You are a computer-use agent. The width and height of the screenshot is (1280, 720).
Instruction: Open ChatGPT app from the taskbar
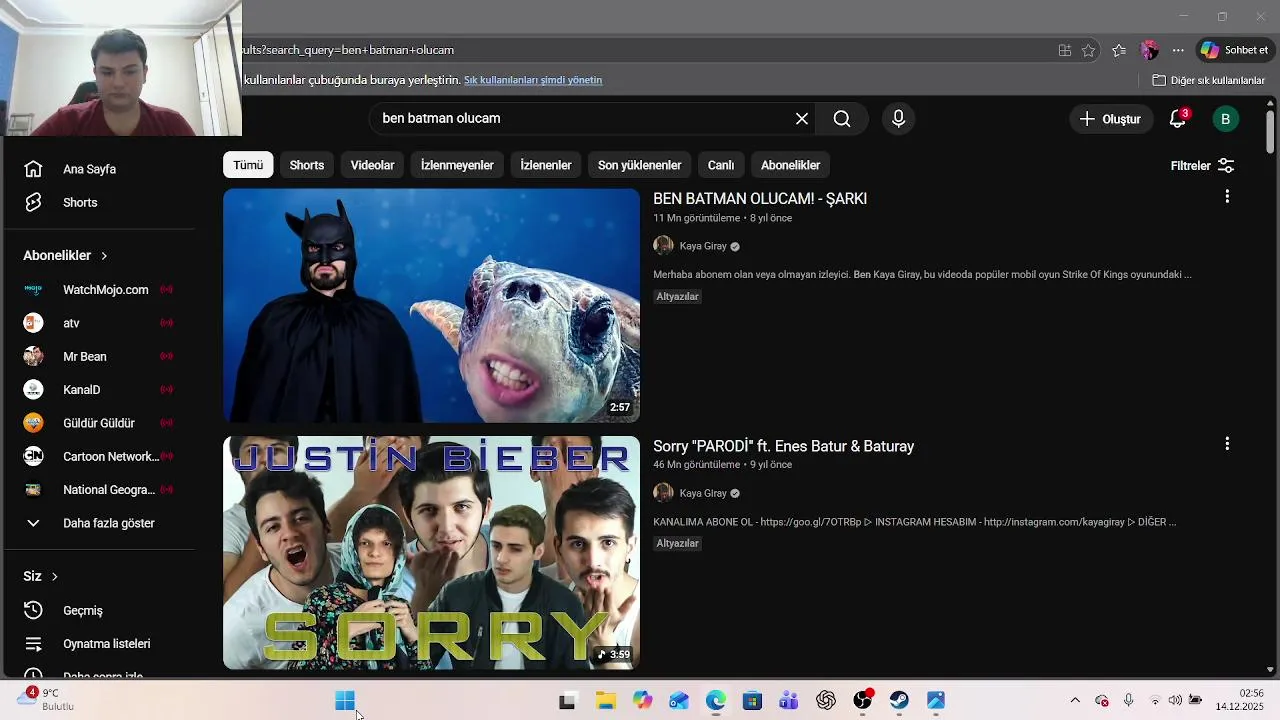(x=826, y=701)
